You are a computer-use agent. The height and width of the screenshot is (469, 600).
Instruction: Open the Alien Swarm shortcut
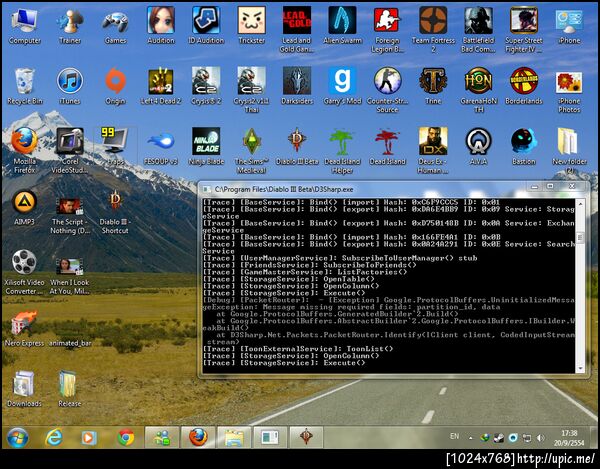tap(342, 25)
